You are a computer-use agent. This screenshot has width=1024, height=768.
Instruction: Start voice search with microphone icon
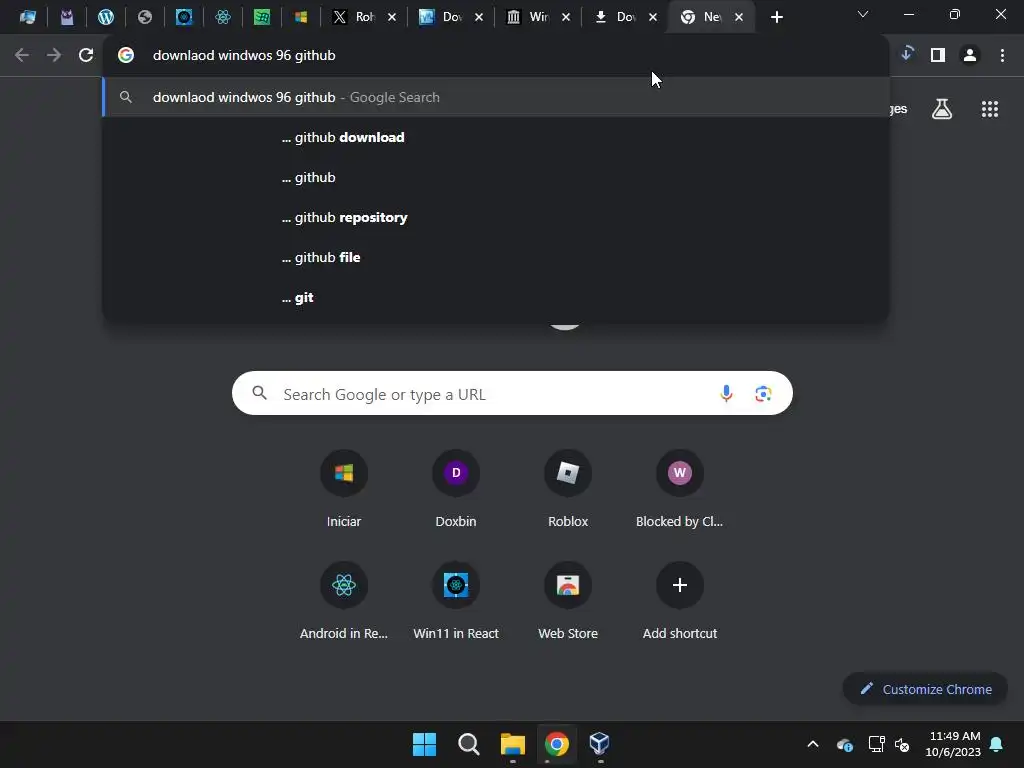[x=726, y=394]
